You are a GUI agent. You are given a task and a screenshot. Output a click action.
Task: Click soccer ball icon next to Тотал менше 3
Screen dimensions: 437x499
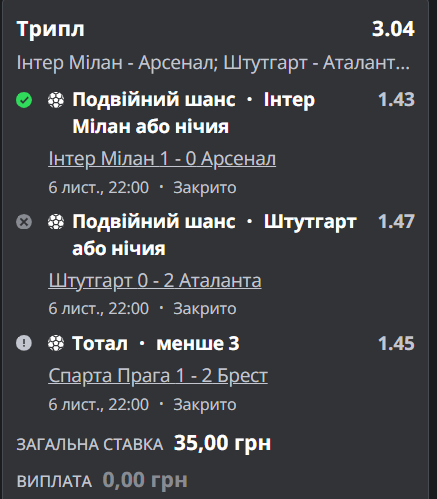(56, 343)
